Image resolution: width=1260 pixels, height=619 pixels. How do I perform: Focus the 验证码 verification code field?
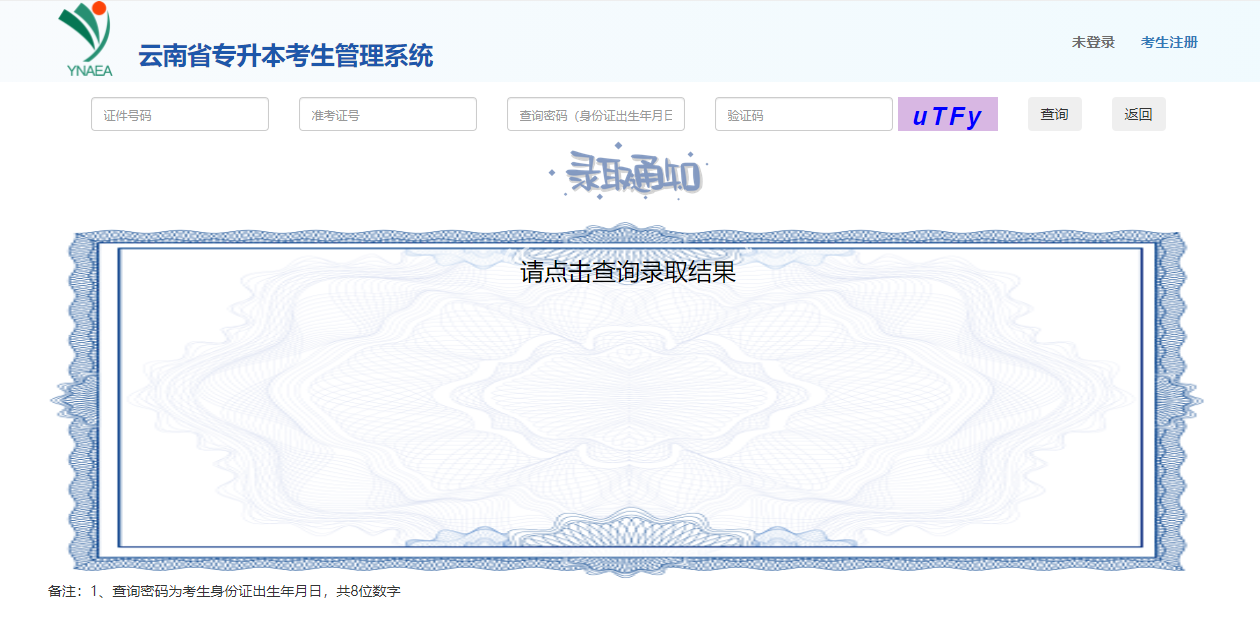pos(803,113)
